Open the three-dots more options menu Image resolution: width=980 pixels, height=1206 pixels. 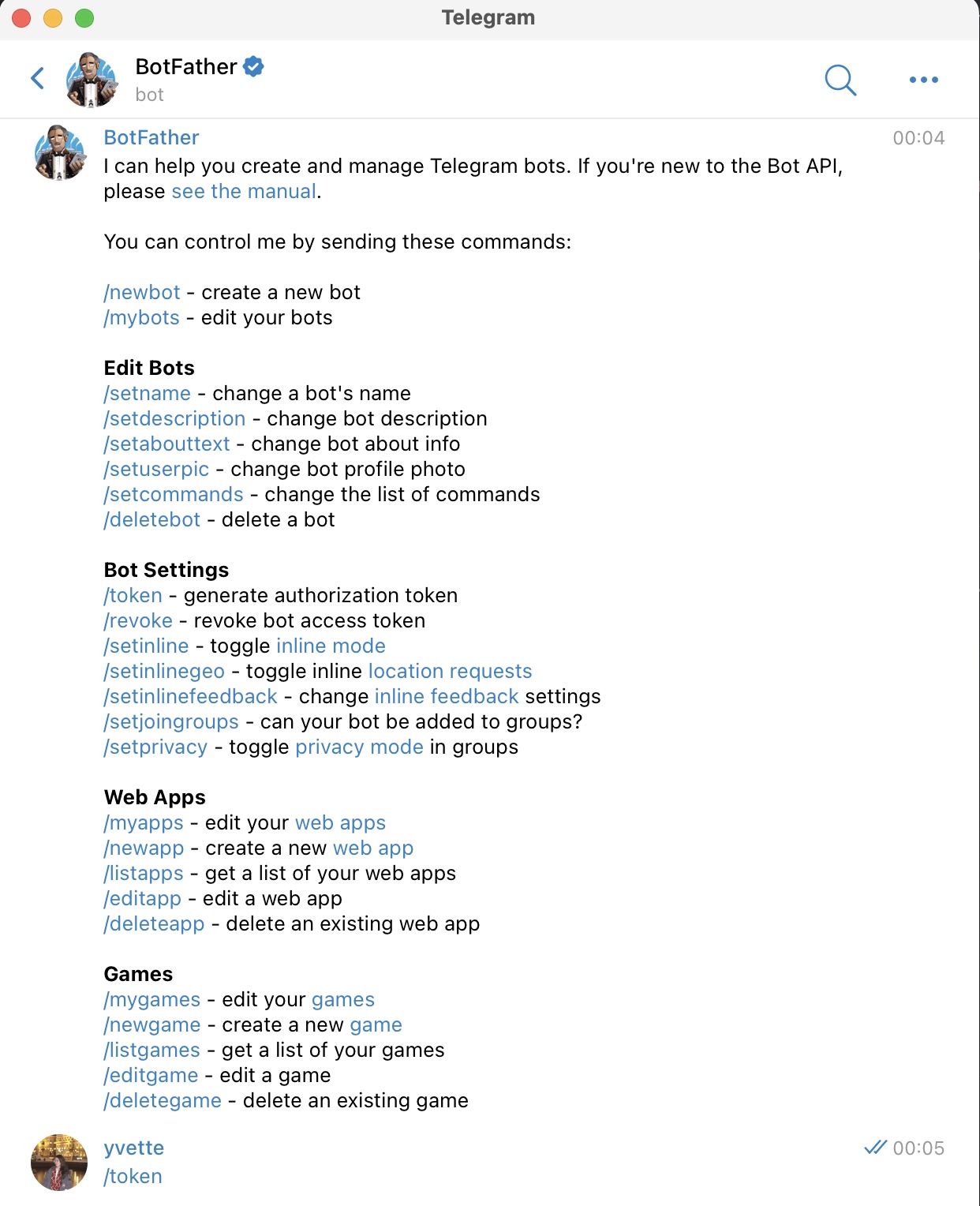pyautogui.click(x=923, y=80)
